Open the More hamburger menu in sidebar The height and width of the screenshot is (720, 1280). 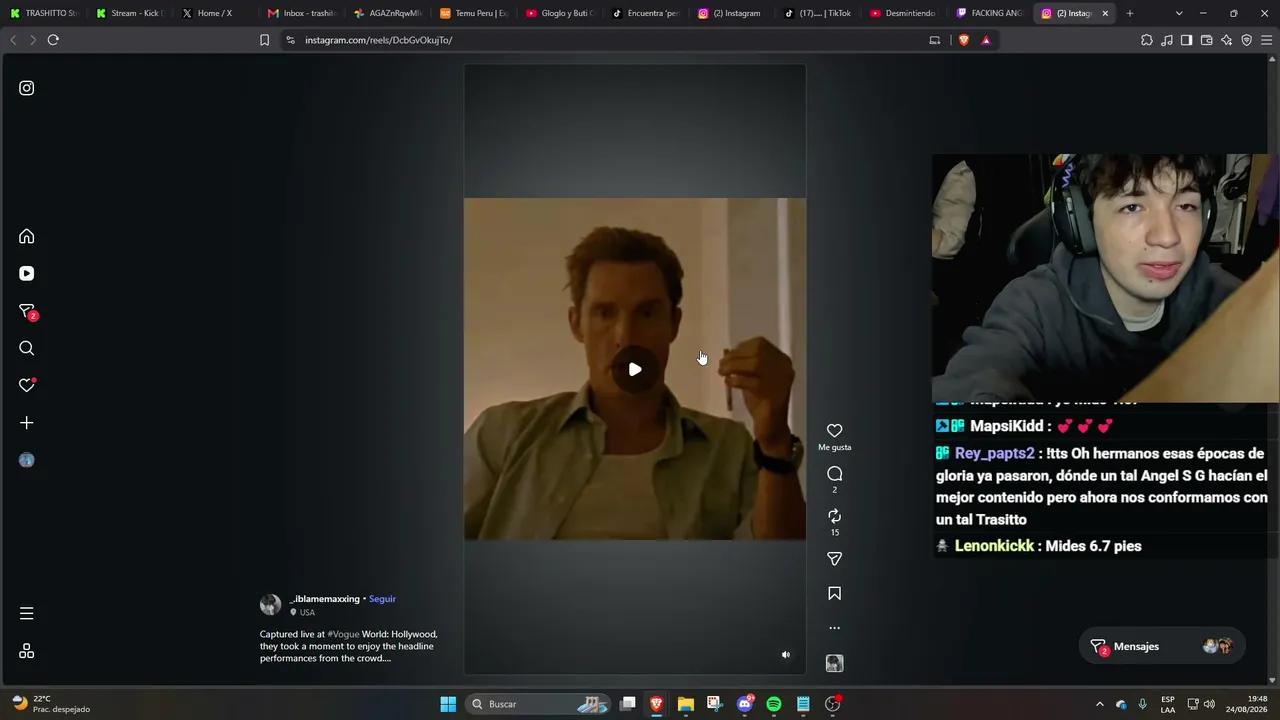tap(27, 613)
